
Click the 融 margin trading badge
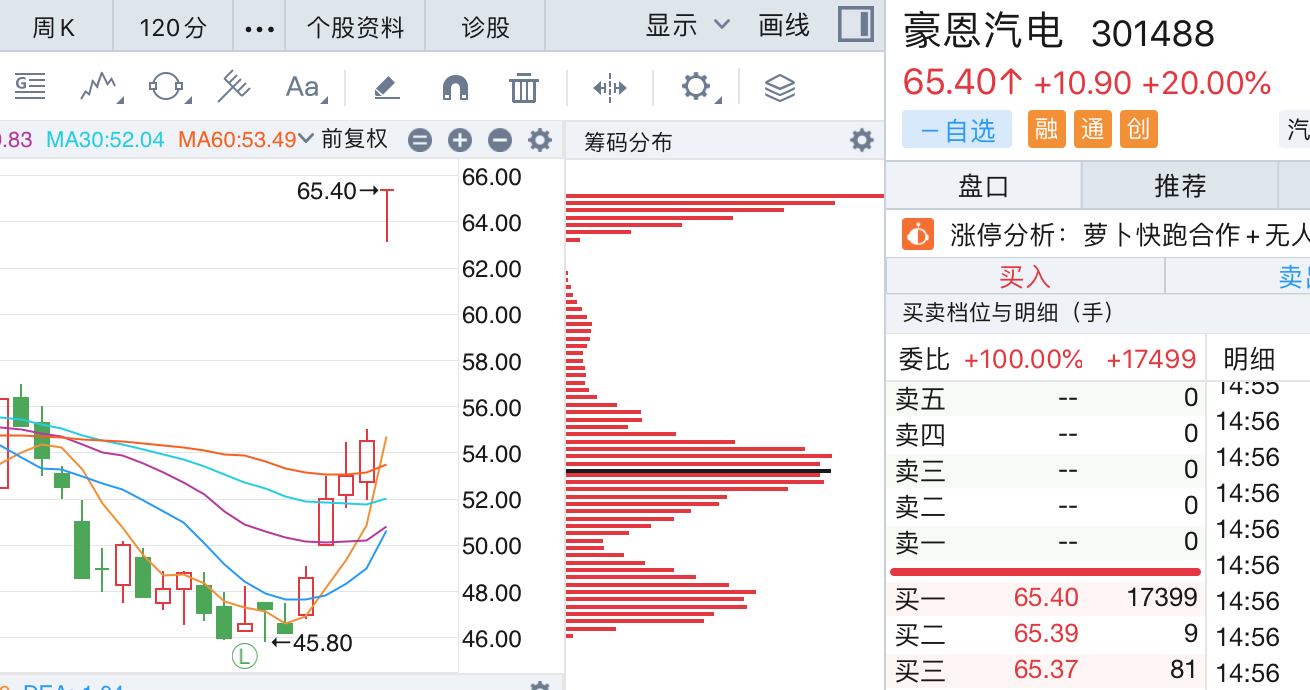[1046, 129]
